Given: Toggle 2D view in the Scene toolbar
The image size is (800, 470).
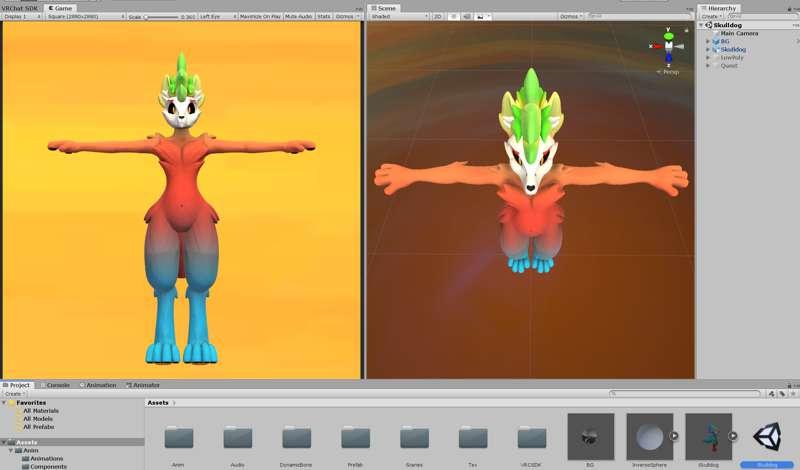Looking at the screenshot, I should pyautogui.click(x=438, y=16).
